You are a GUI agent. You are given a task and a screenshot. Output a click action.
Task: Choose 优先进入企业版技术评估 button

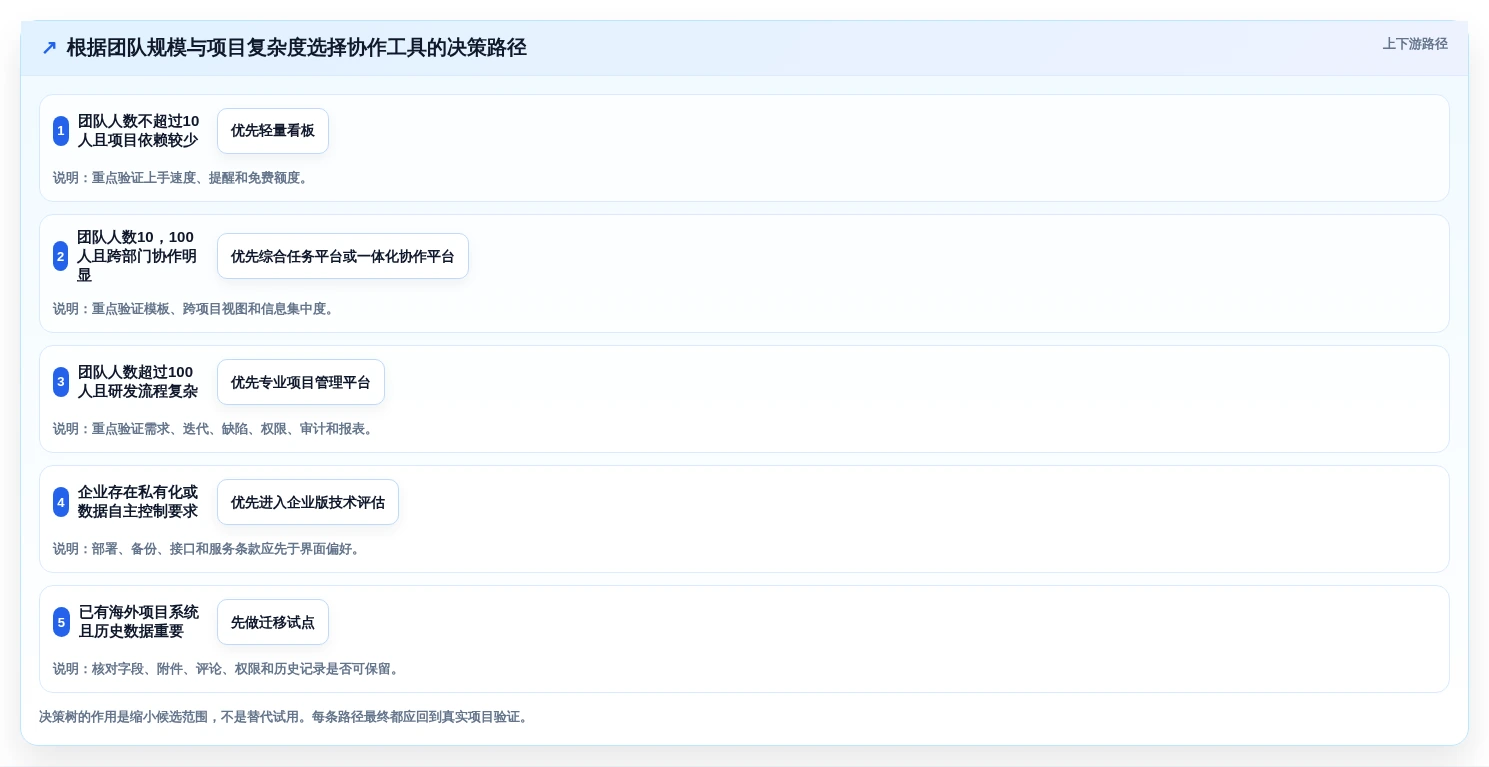click(308, 502)
